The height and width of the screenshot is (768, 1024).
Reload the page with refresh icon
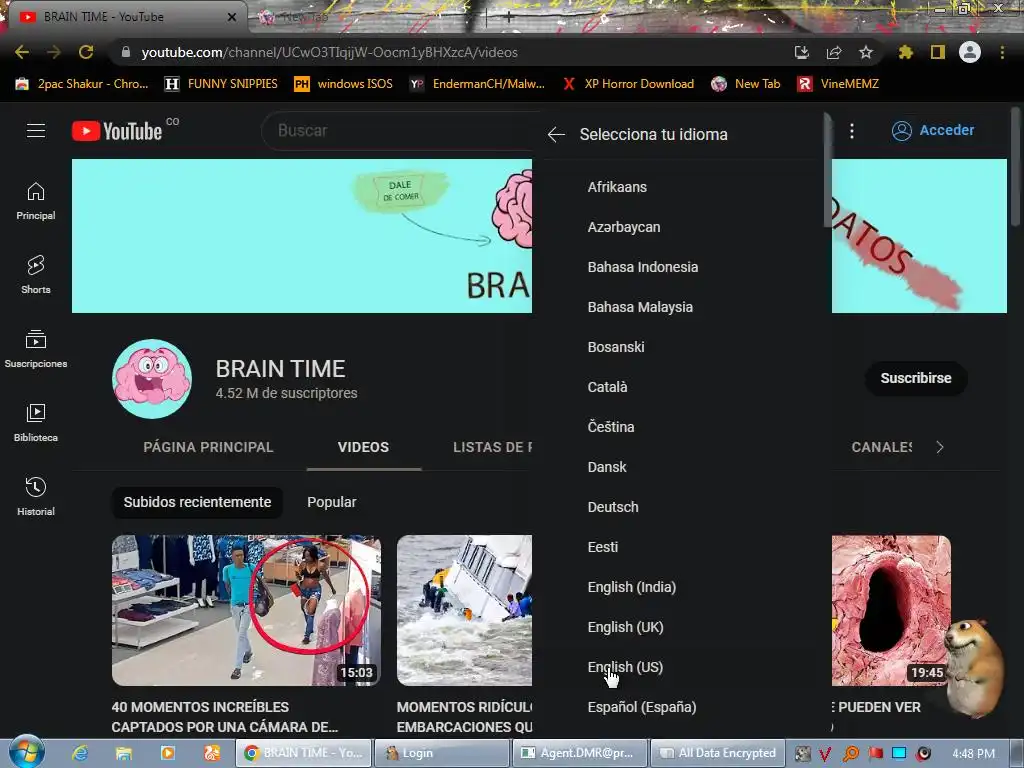(x=86, y=52)
